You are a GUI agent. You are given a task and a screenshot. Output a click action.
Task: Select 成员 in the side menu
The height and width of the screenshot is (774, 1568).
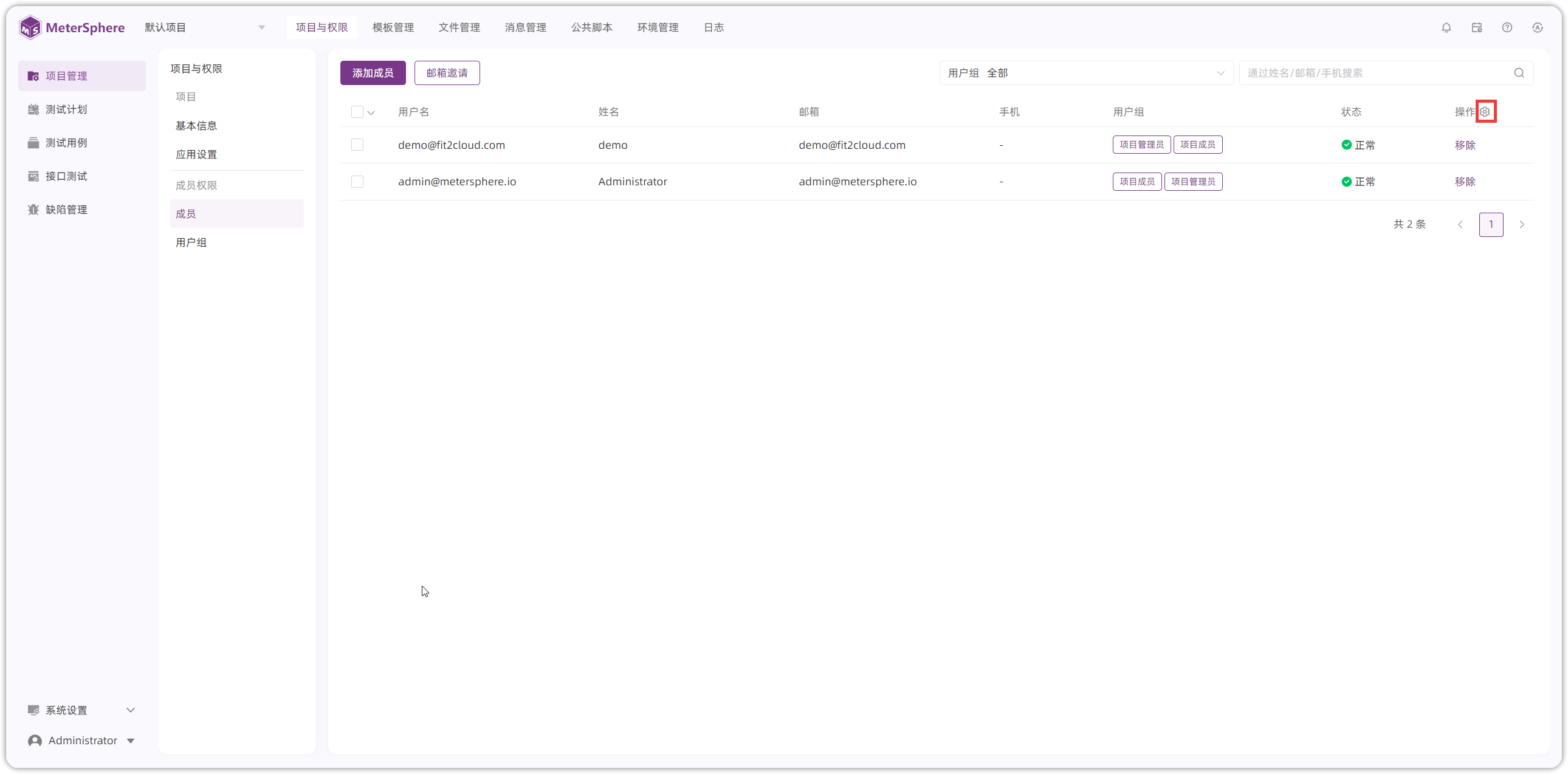coord(237,214)
